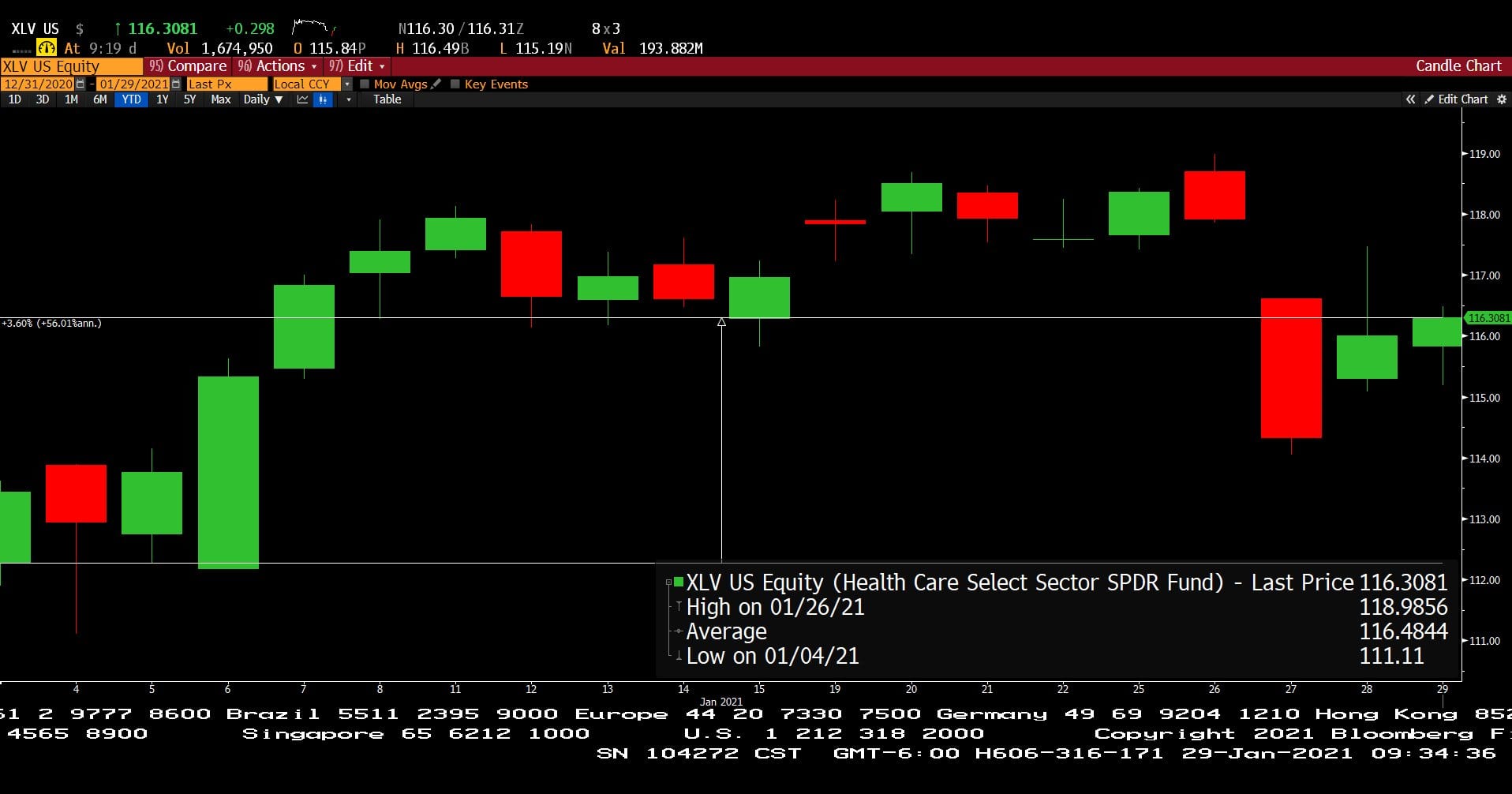
Task: Select the 5Y time range tab
Action: click(x=189, y=99)
